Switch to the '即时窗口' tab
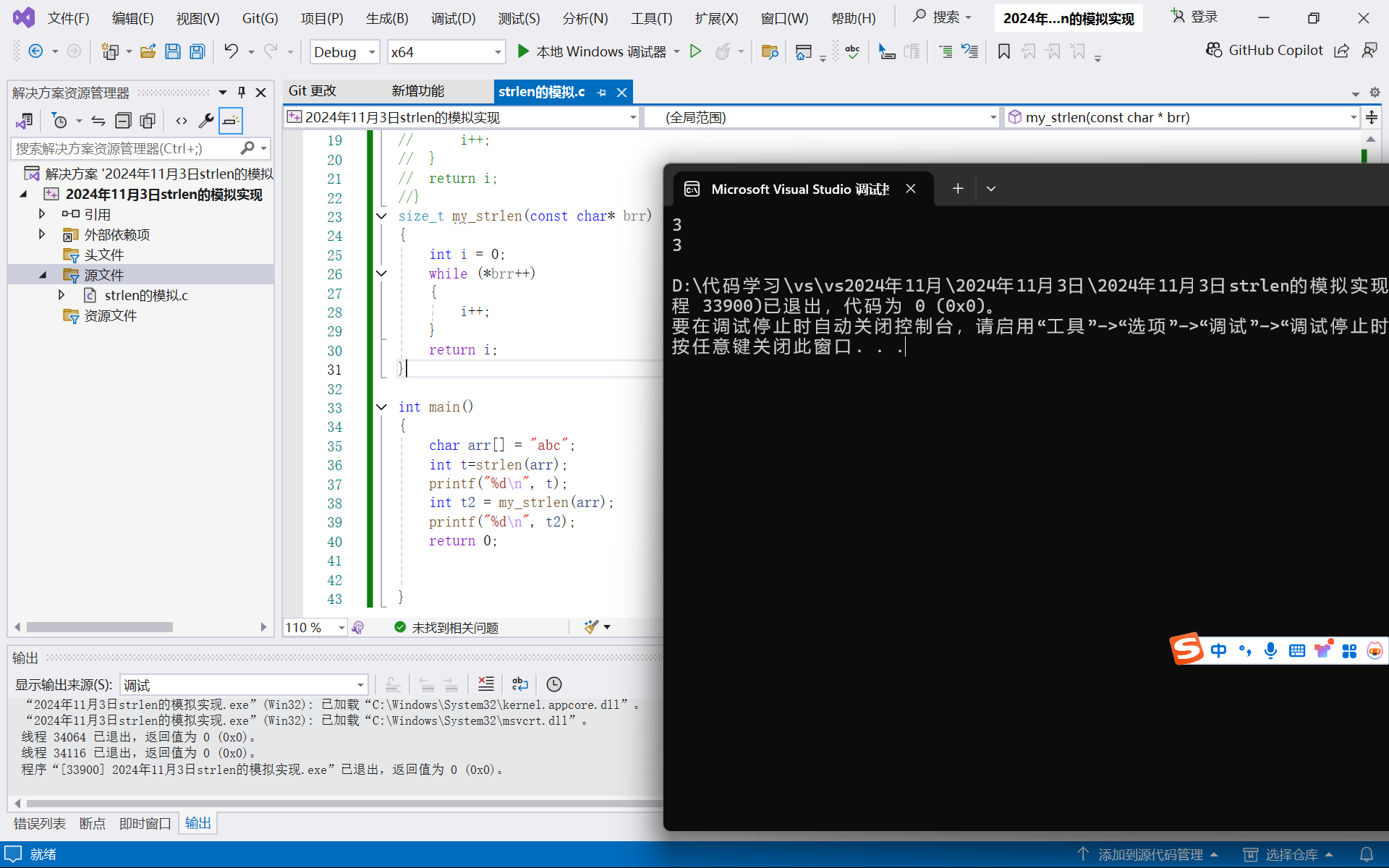Viewport: 1389px width, 868px height. coord(145,823)
